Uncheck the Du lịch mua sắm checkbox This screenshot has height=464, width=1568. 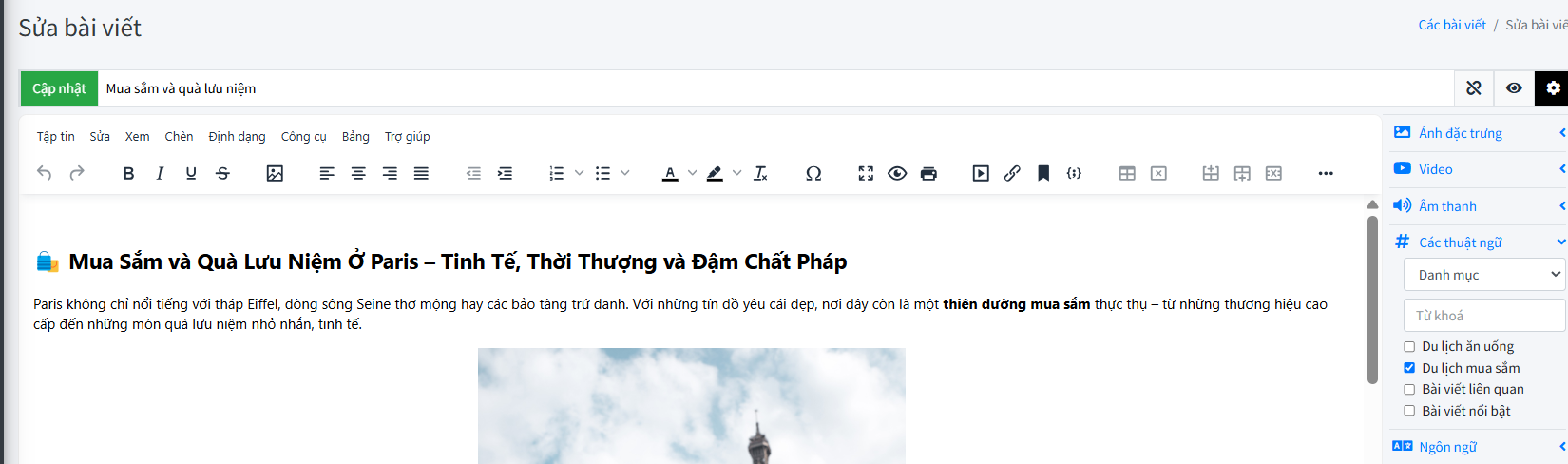tap(1409, 368)
